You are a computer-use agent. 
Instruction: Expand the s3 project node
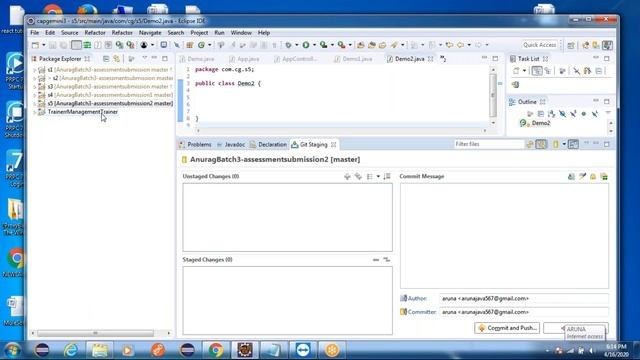tap(34, 87)
